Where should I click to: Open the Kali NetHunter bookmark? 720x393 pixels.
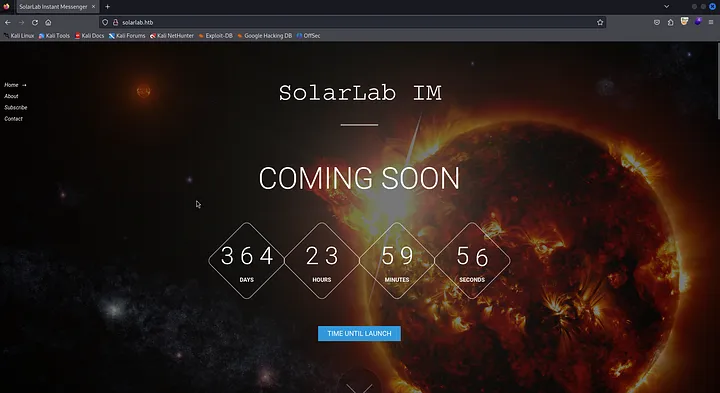pos(172,35)
